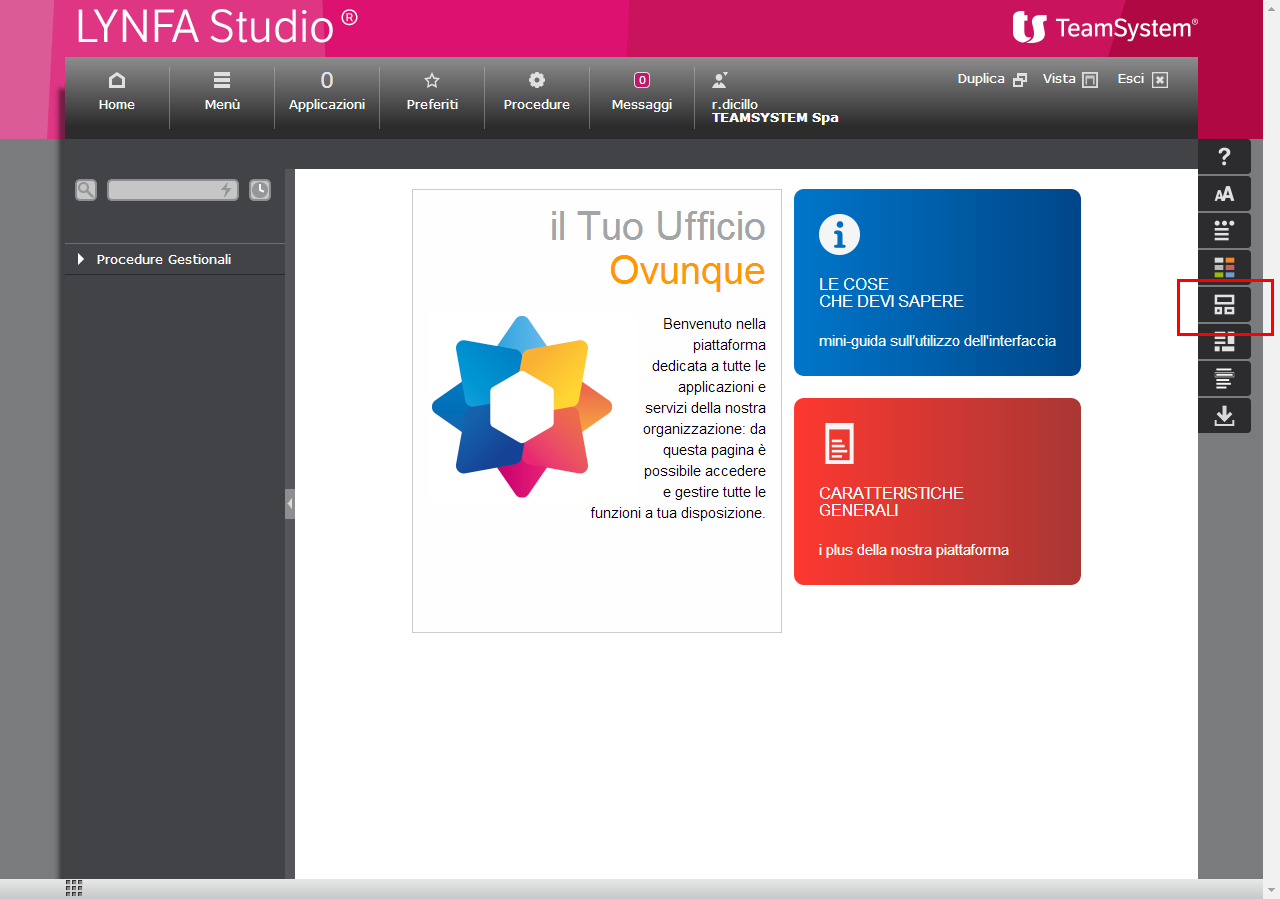This screenshot has height=899, width=1280.
Task: Click the dotted list layout icon
Action: click(x=1224, y=231)
